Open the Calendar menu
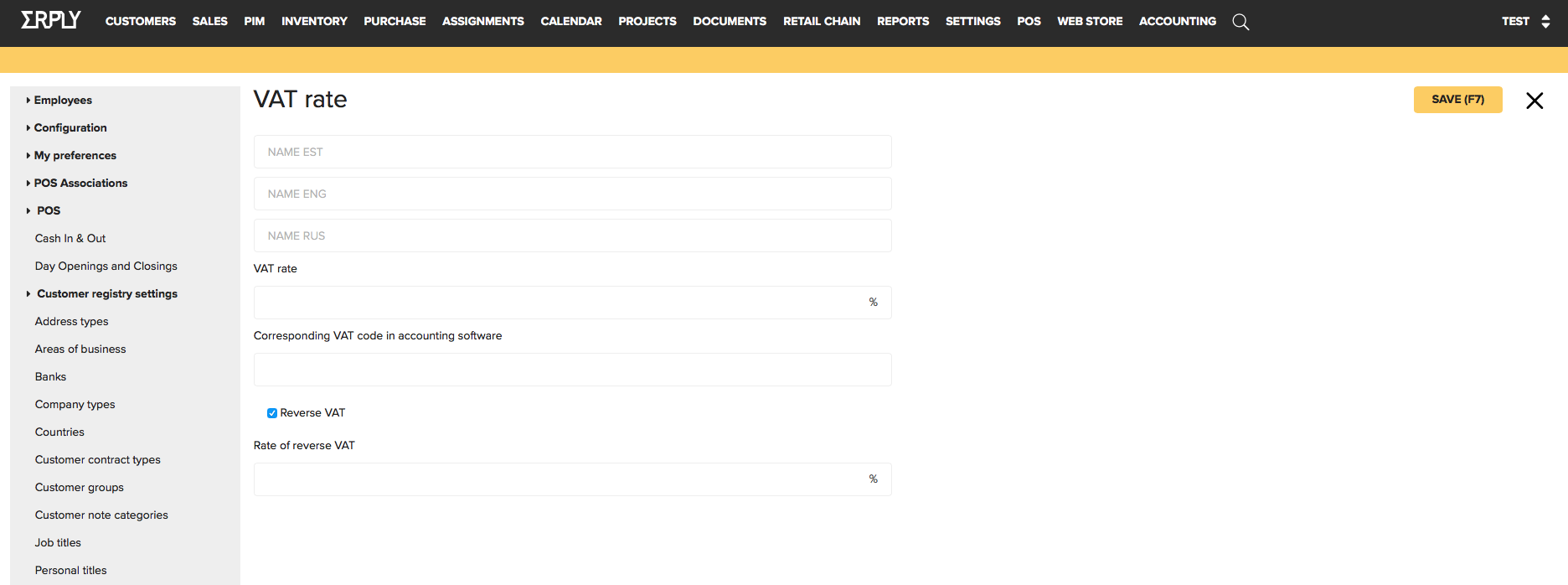 tap(571, 21)
